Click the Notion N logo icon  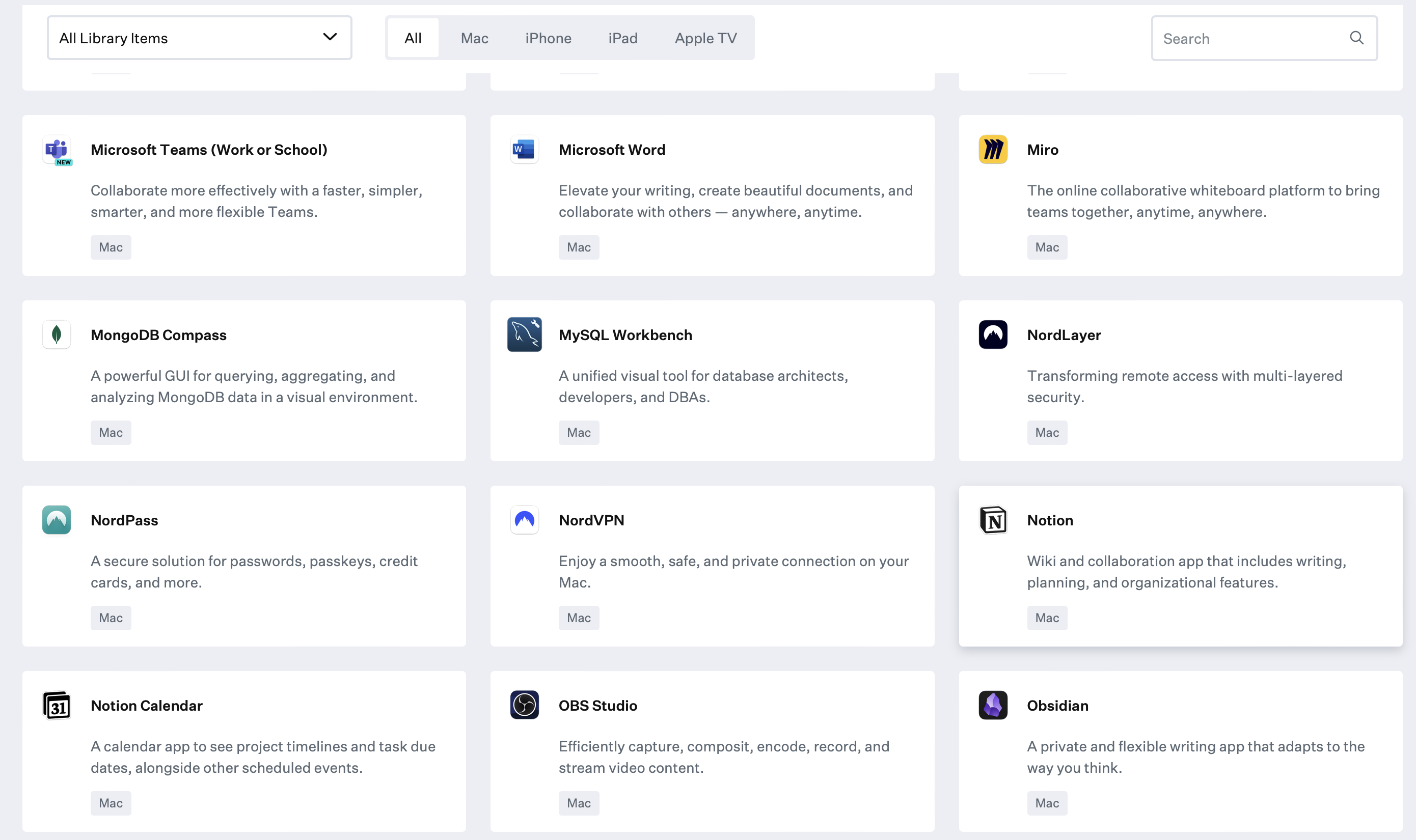(x=993, y=520)
